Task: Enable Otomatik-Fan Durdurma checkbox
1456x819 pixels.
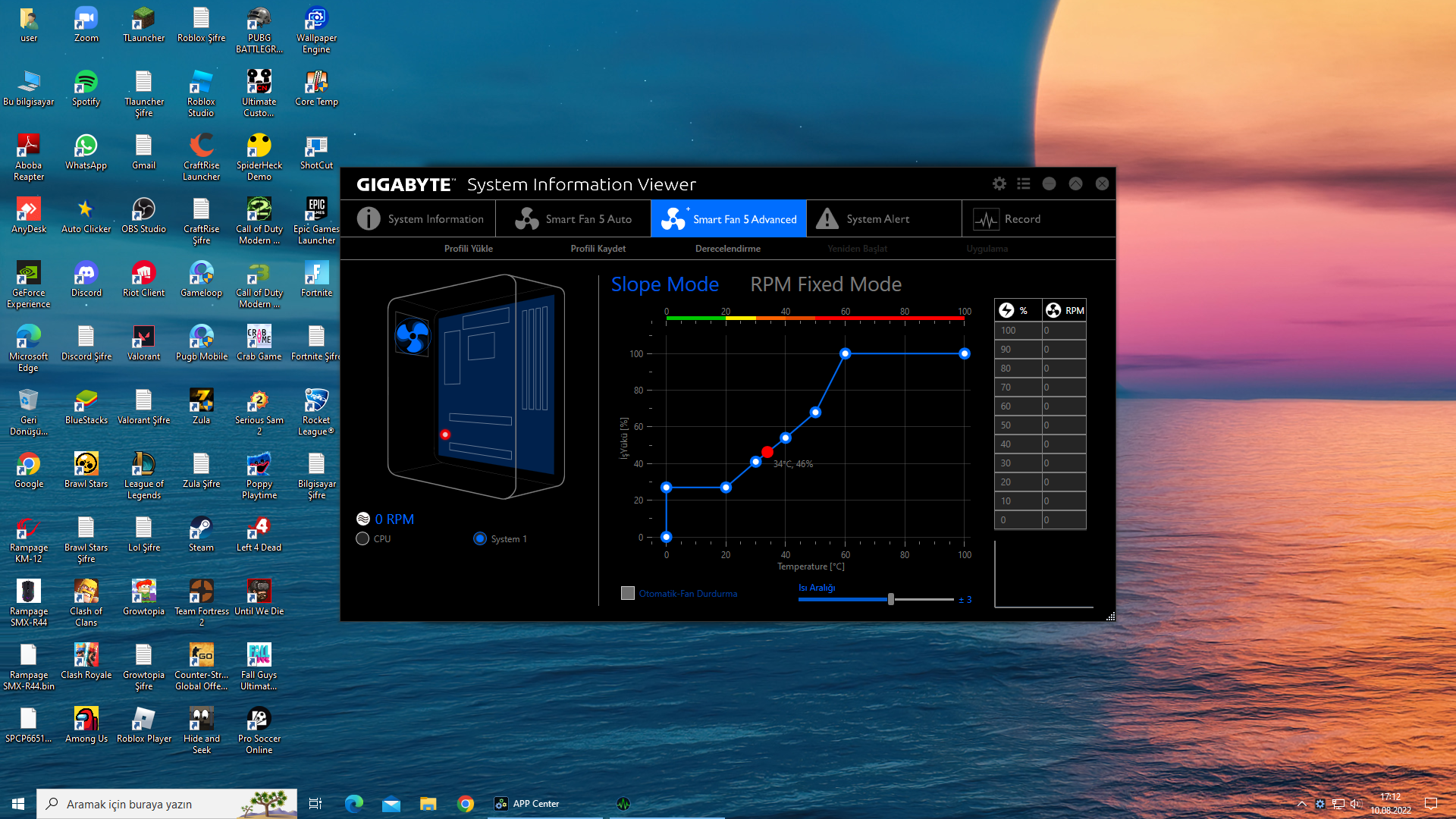Action: click(628, 593)
